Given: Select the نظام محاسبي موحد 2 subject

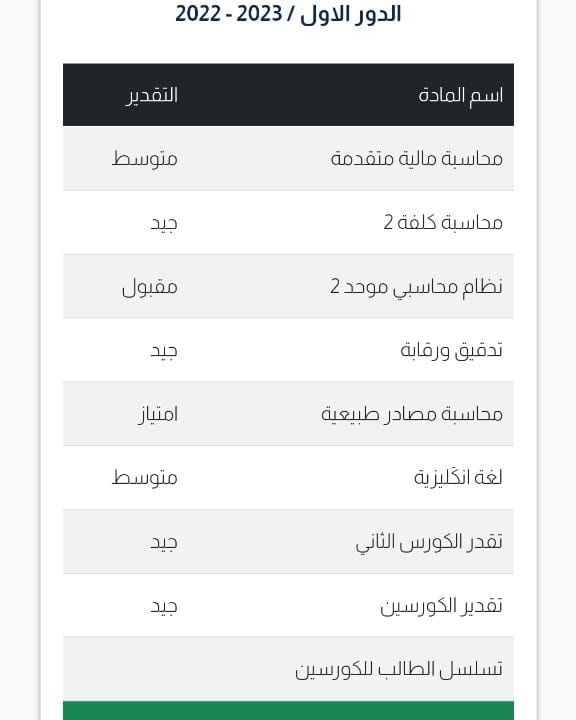Looking at the screenshot, I should 416,287.
